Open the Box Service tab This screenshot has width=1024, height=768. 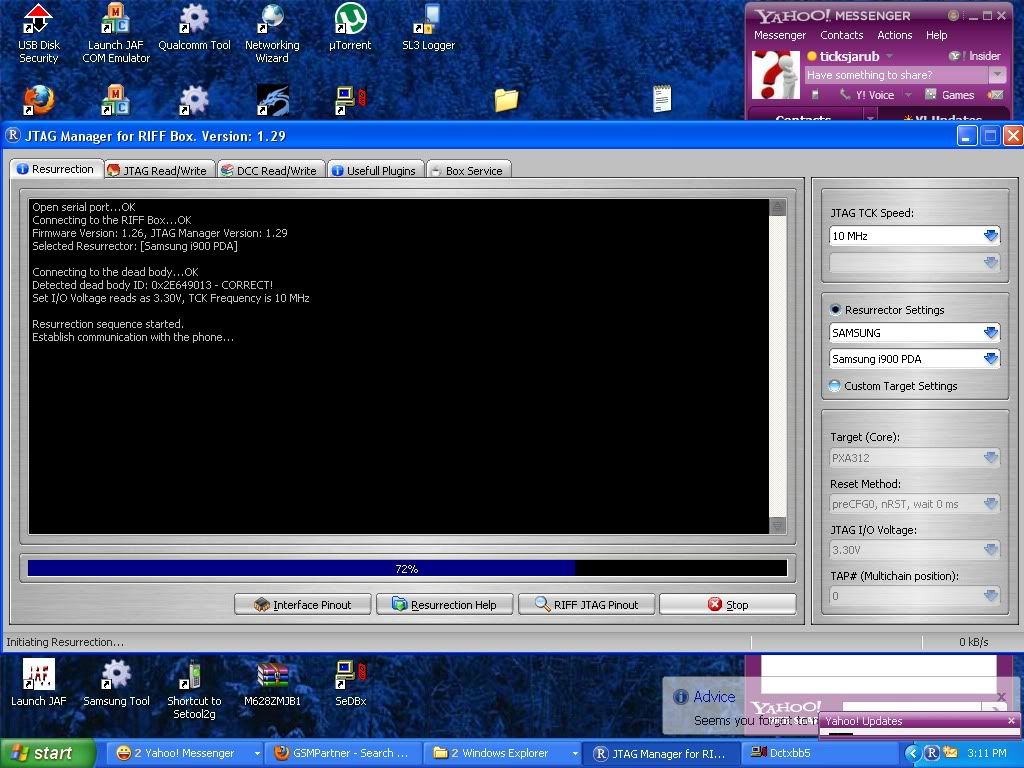468,170
